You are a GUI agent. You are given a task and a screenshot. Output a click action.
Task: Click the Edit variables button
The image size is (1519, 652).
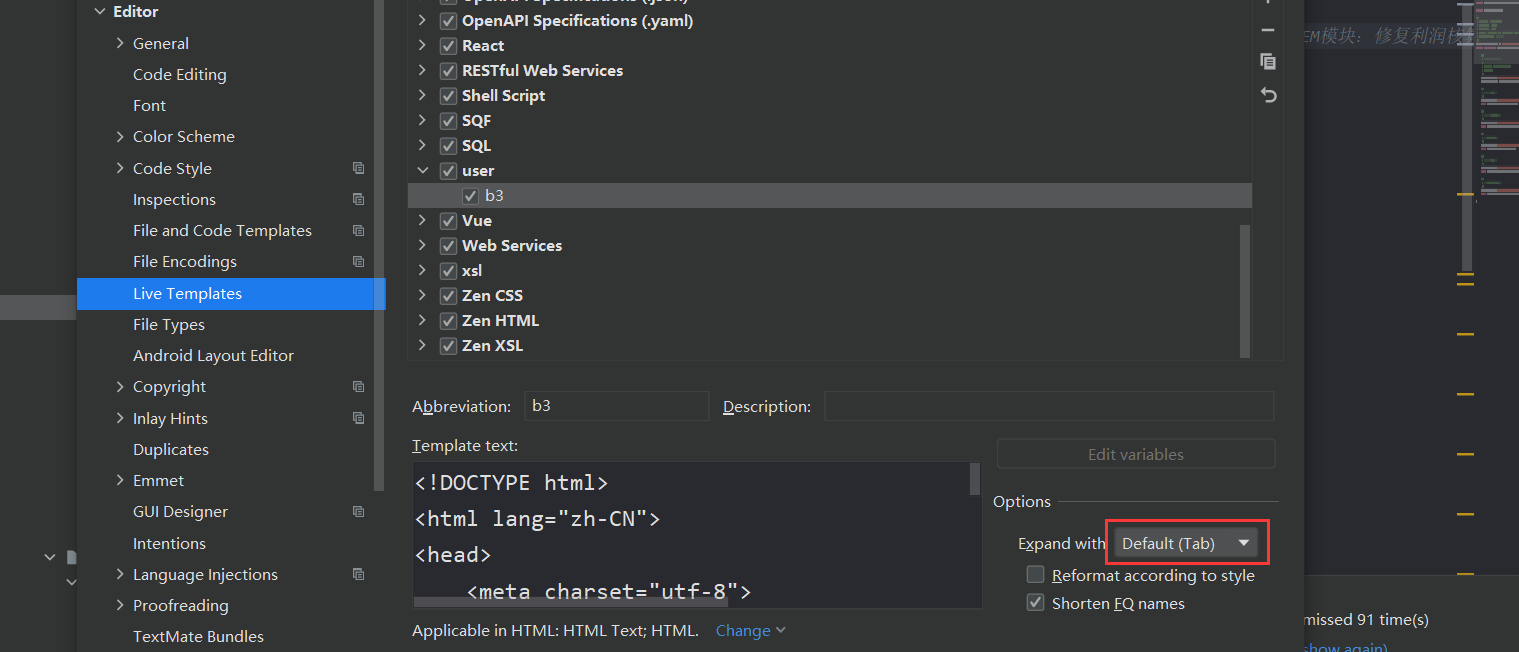point(1135,454)
